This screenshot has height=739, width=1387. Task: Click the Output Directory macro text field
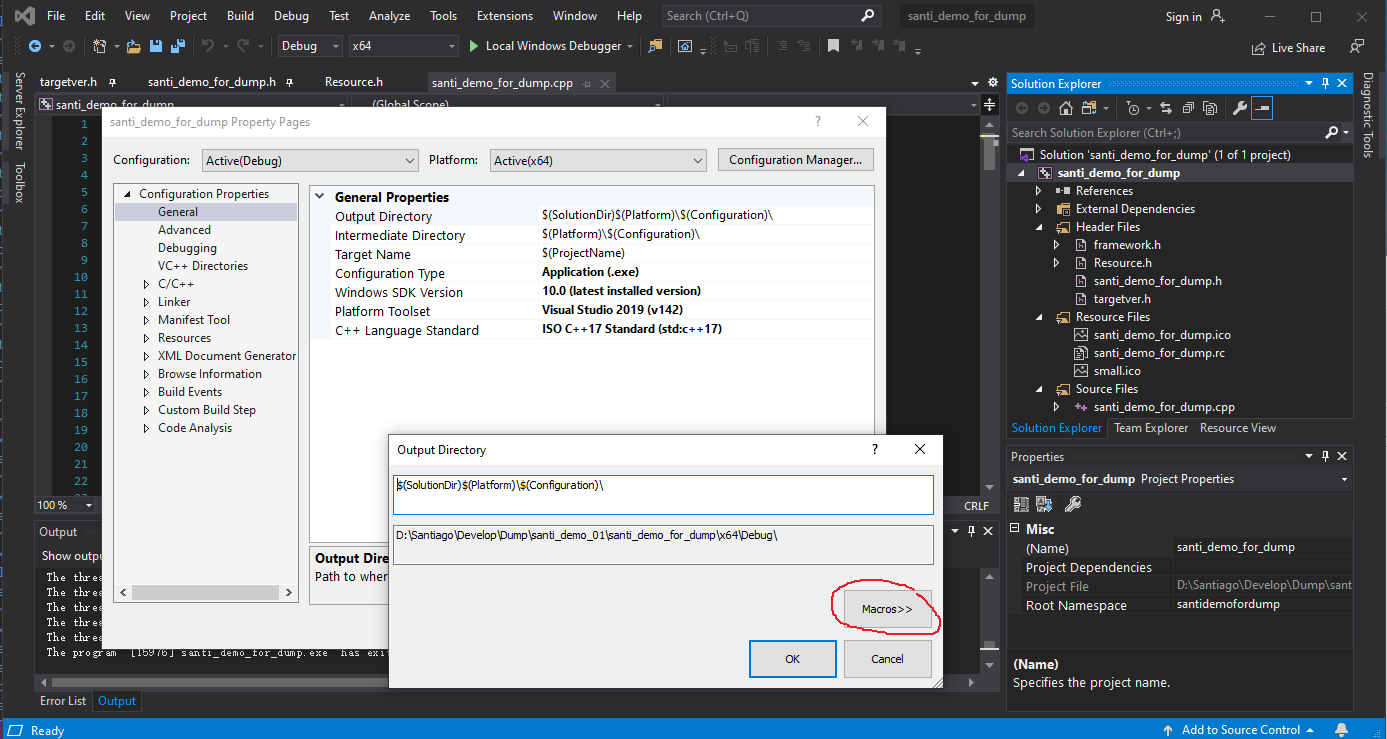662,494
